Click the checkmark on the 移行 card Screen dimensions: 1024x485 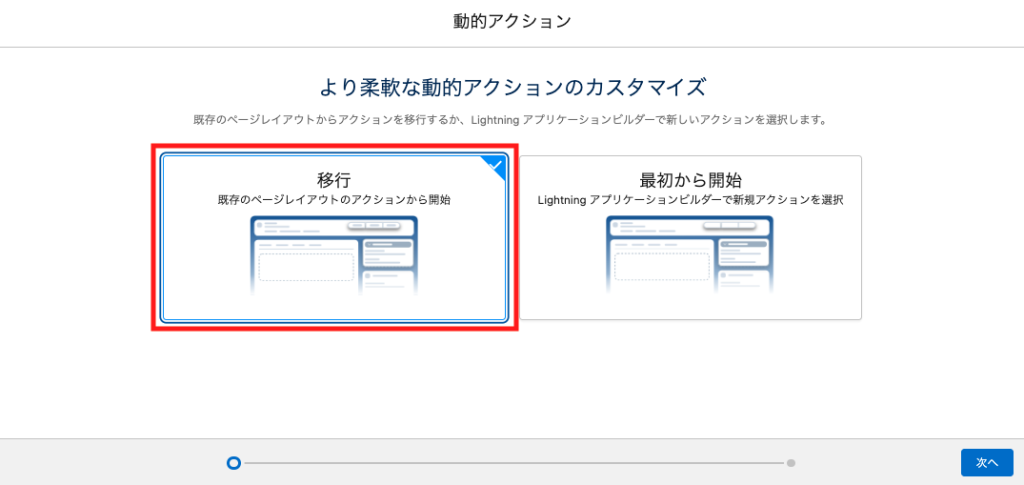tap(496, 165)
